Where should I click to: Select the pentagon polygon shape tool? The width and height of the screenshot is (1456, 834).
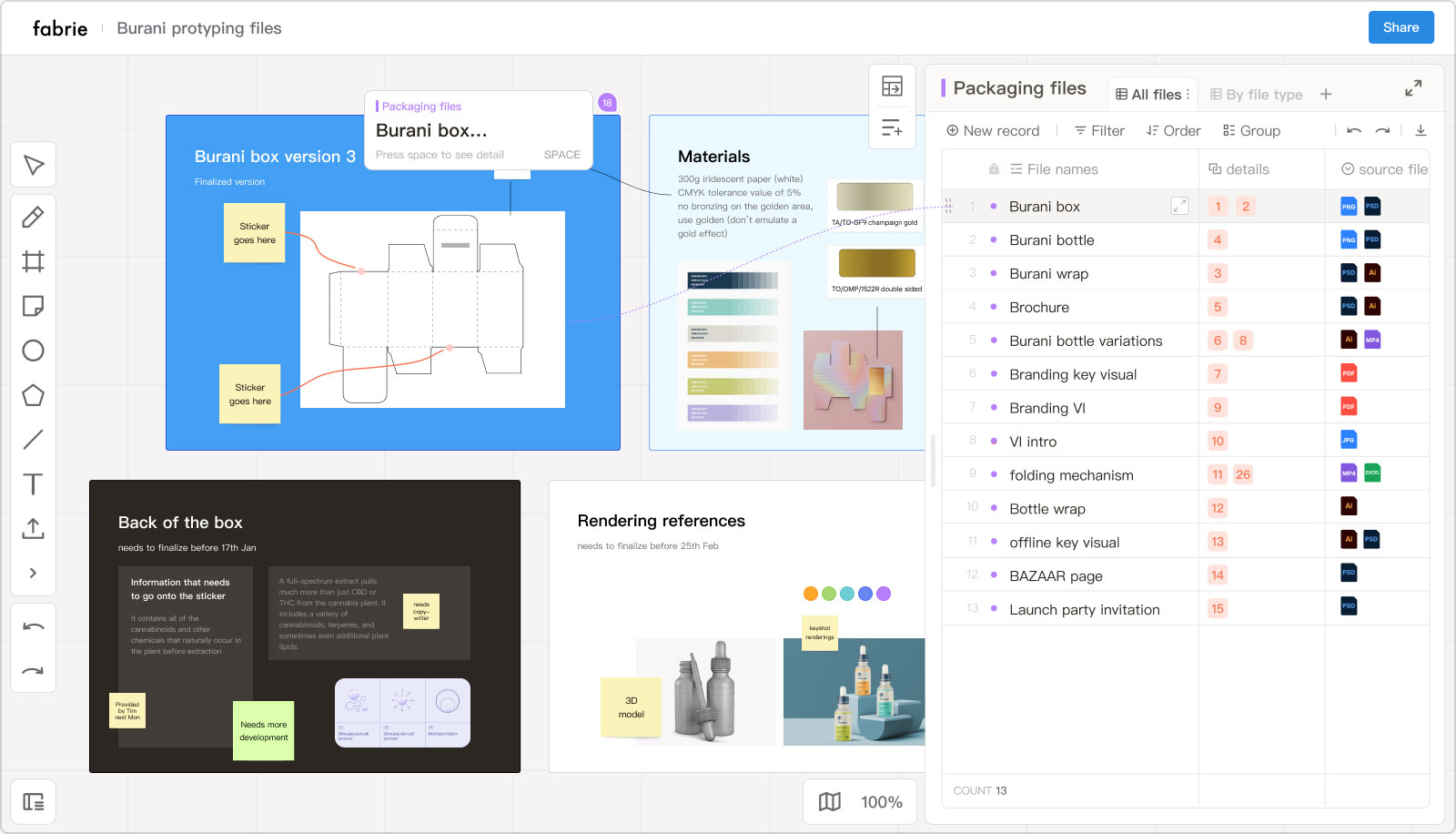point(34,395)
